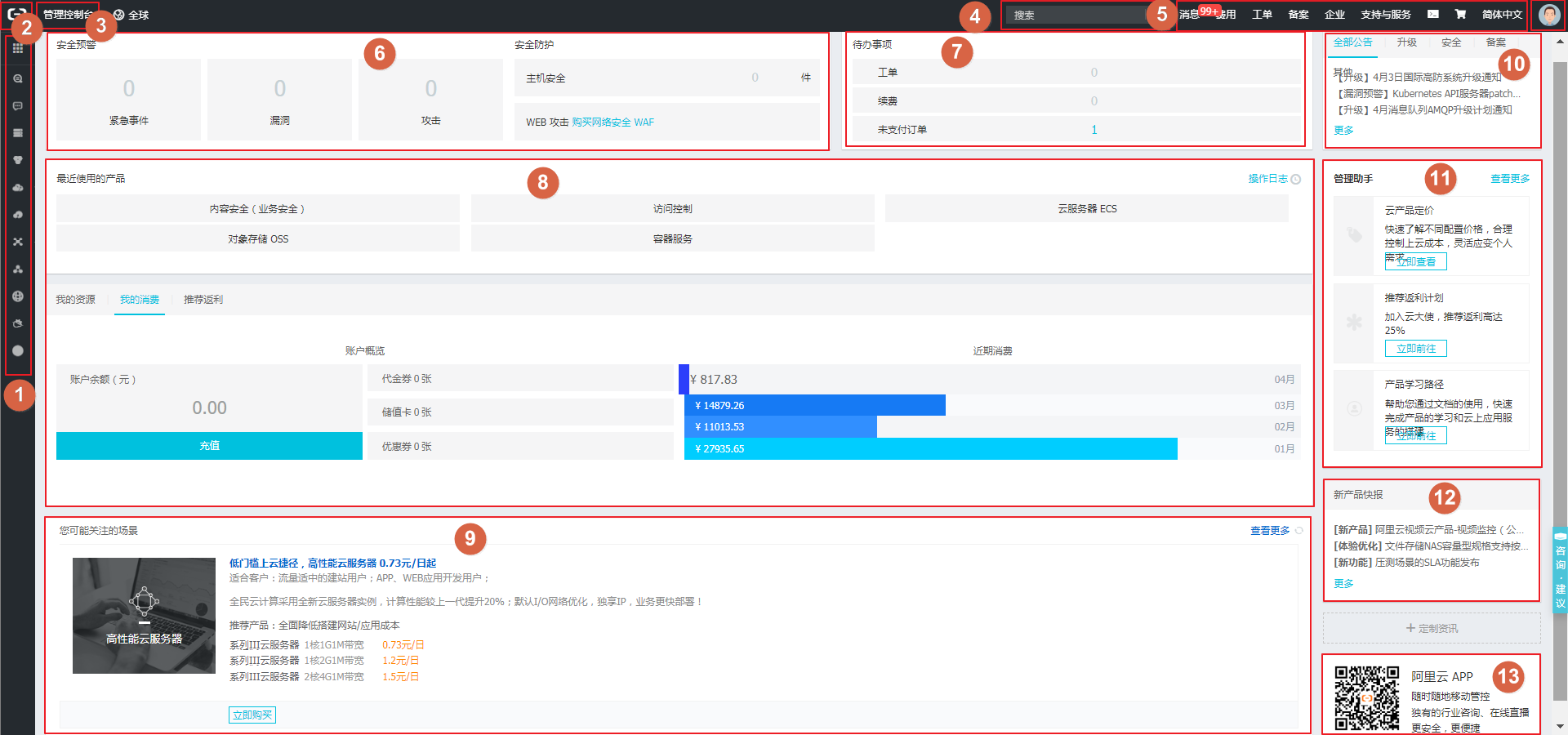Click the first cloud icon in sidebar
The height and width of the screenshot is (735, 1568).
pyautogui.click(x=18, y=188)
